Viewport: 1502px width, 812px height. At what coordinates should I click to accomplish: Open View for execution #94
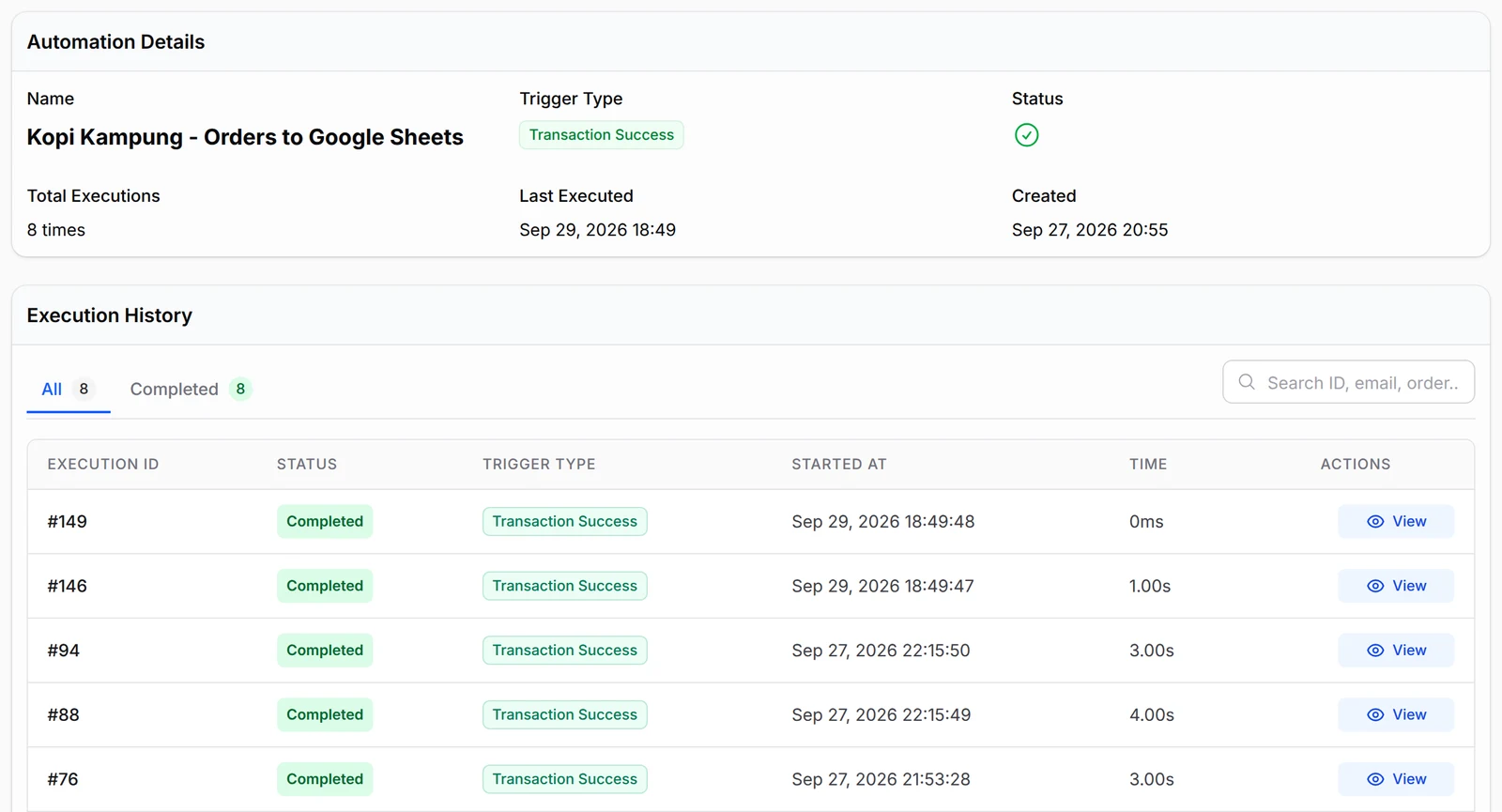(x=1396, y=651)
